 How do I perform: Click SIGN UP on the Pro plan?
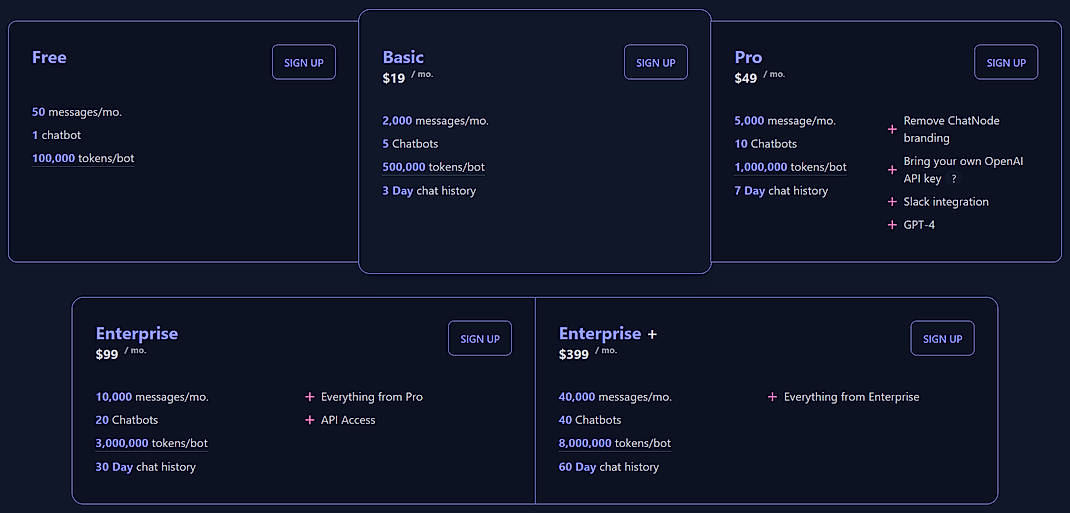click(x=1006, y=62)
